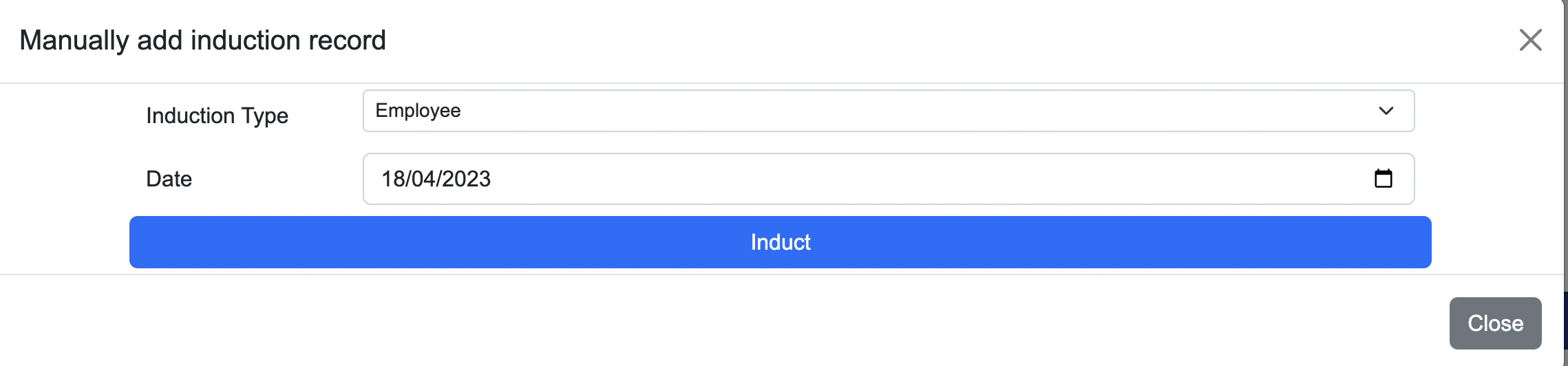This screenshot has height=366, width=1568.
Task: Open the calendar picker icon
Action: pyautogui.click(x=1383, y=179)
